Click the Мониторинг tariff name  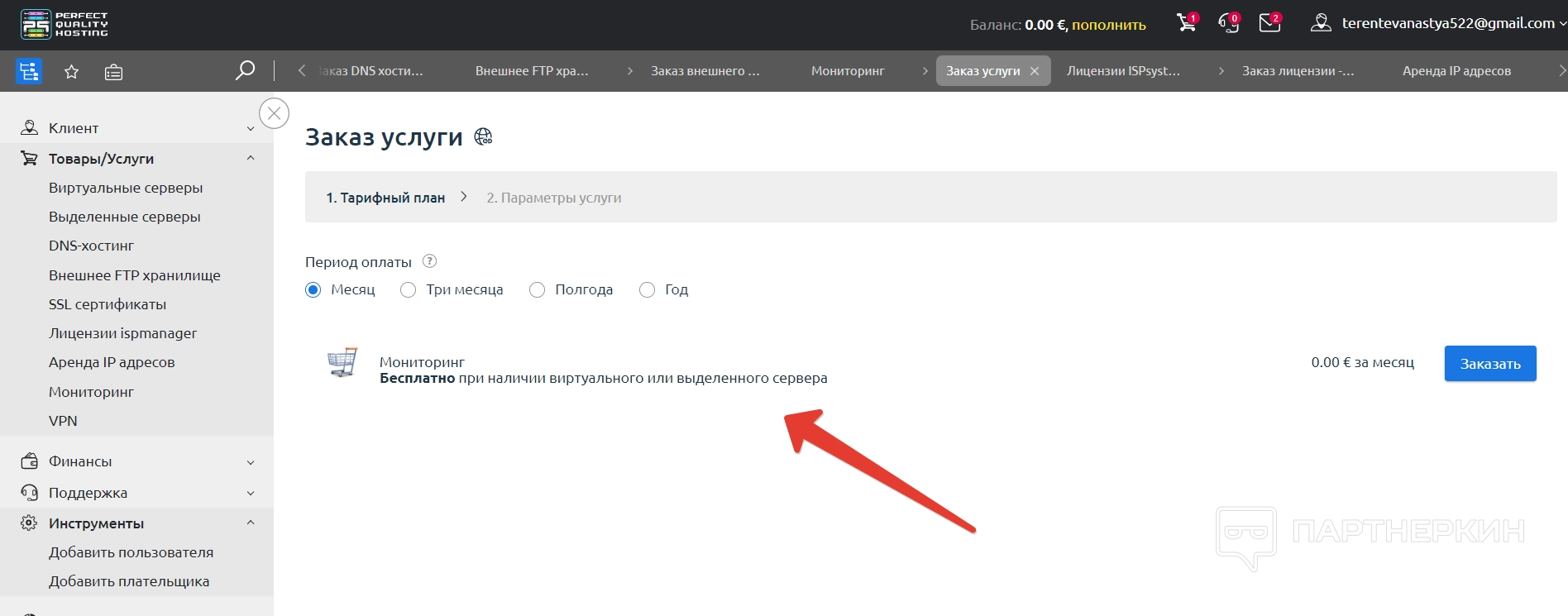(x=422, y=362)
